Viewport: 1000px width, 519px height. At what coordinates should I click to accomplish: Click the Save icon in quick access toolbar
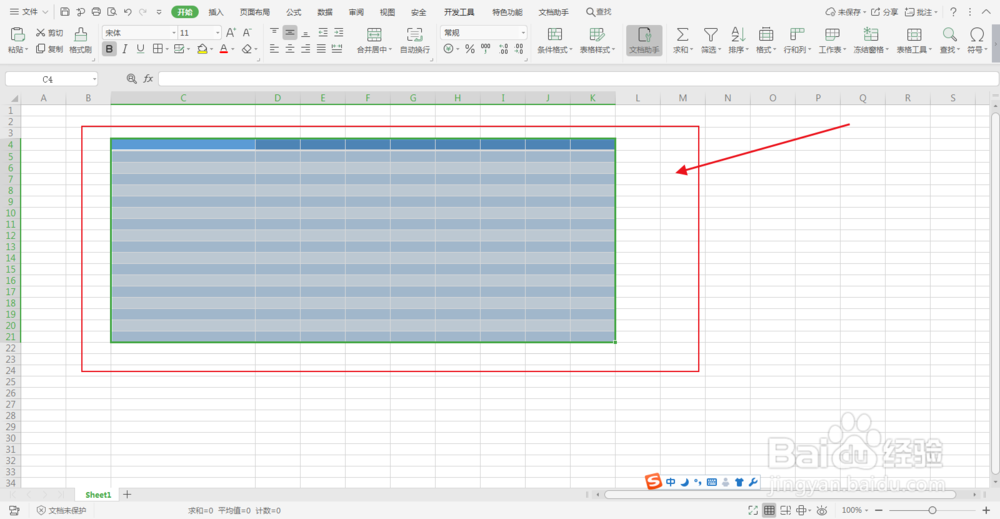65,11
